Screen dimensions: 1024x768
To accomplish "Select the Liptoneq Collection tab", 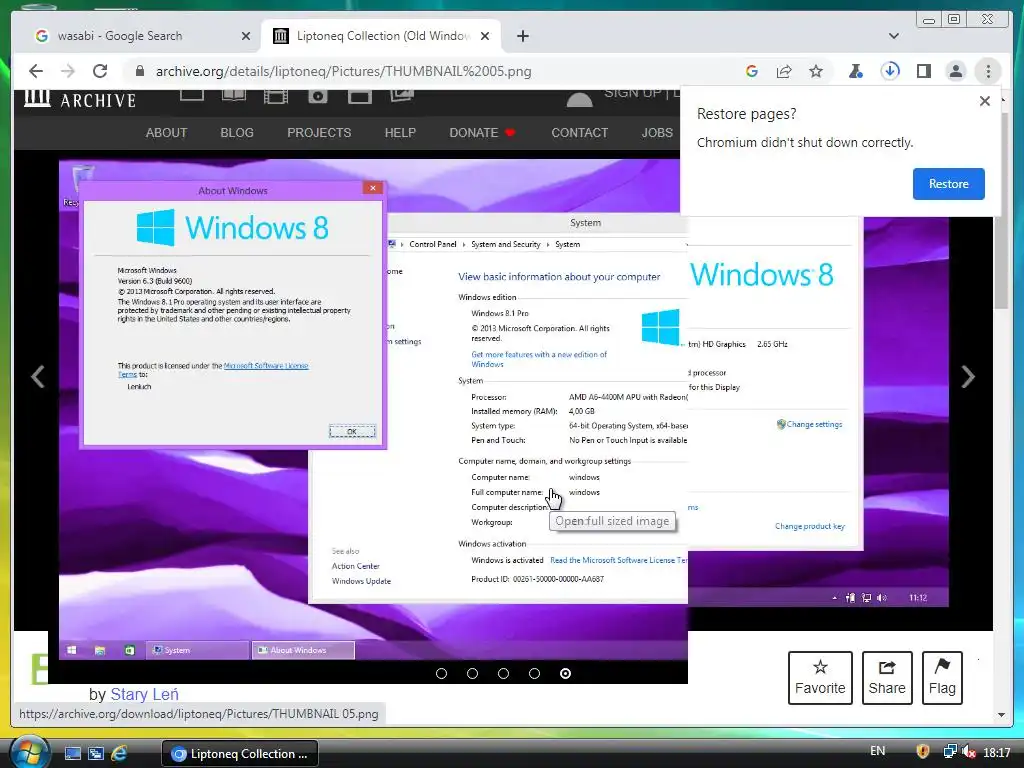I will click(x=381, y=36).
